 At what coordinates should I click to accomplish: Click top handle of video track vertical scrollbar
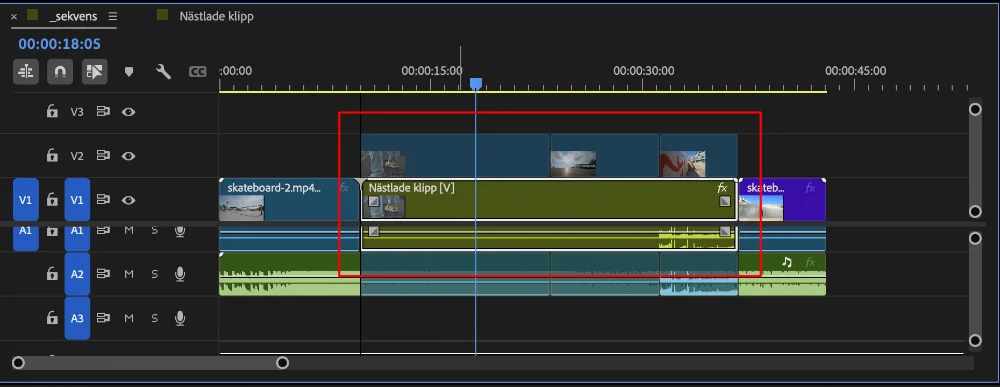975,110
